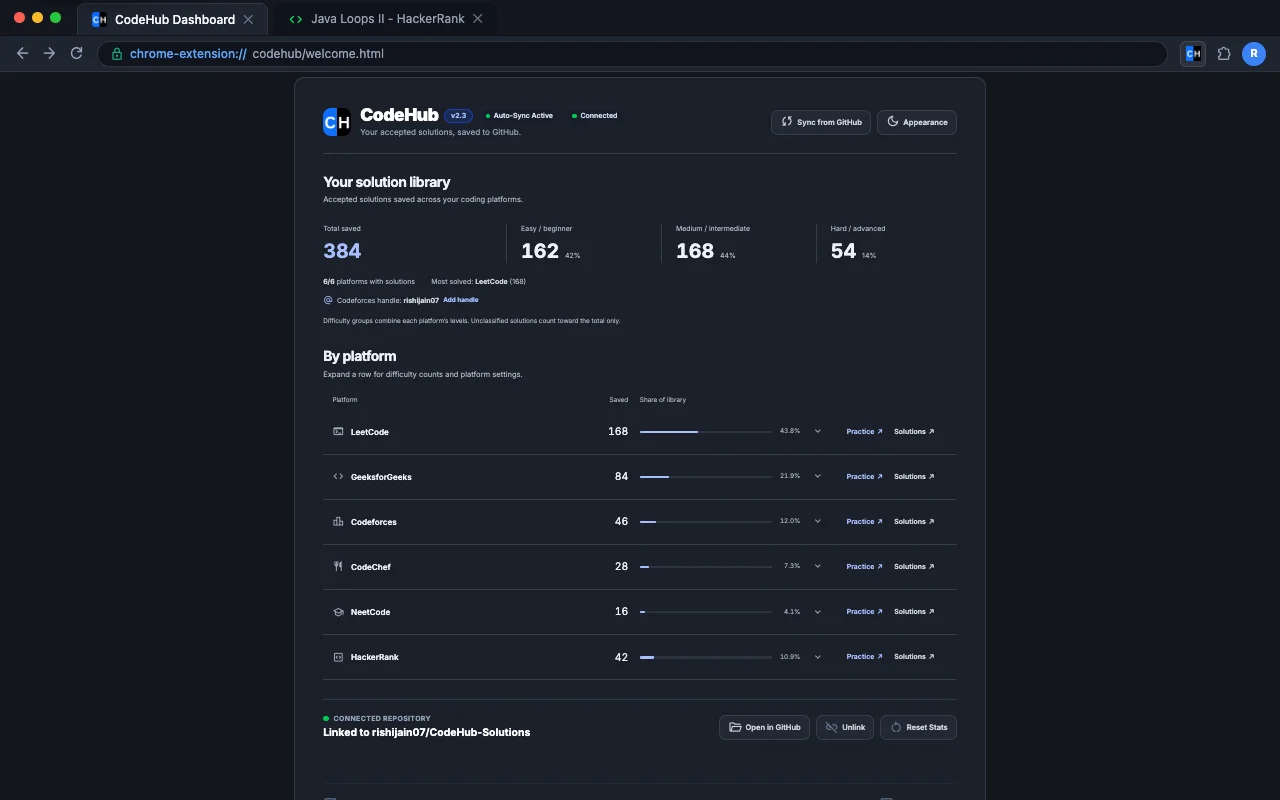Click the total saved count 384

[342, 251]
